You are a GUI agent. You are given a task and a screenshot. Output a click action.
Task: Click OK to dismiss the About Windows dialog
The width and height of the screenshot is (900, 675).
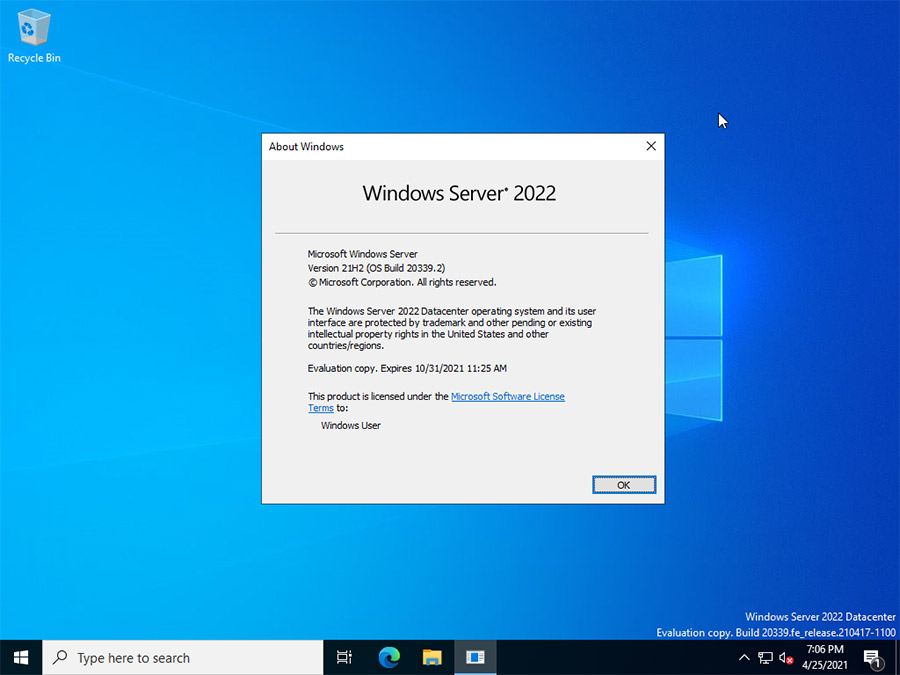[624, 484]
